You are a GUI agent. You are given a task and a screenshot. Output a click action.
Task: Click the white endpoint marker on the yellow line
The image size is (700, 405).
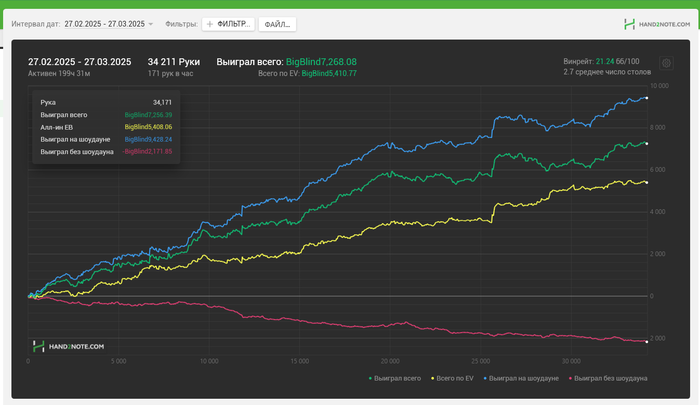click(646, 182)
